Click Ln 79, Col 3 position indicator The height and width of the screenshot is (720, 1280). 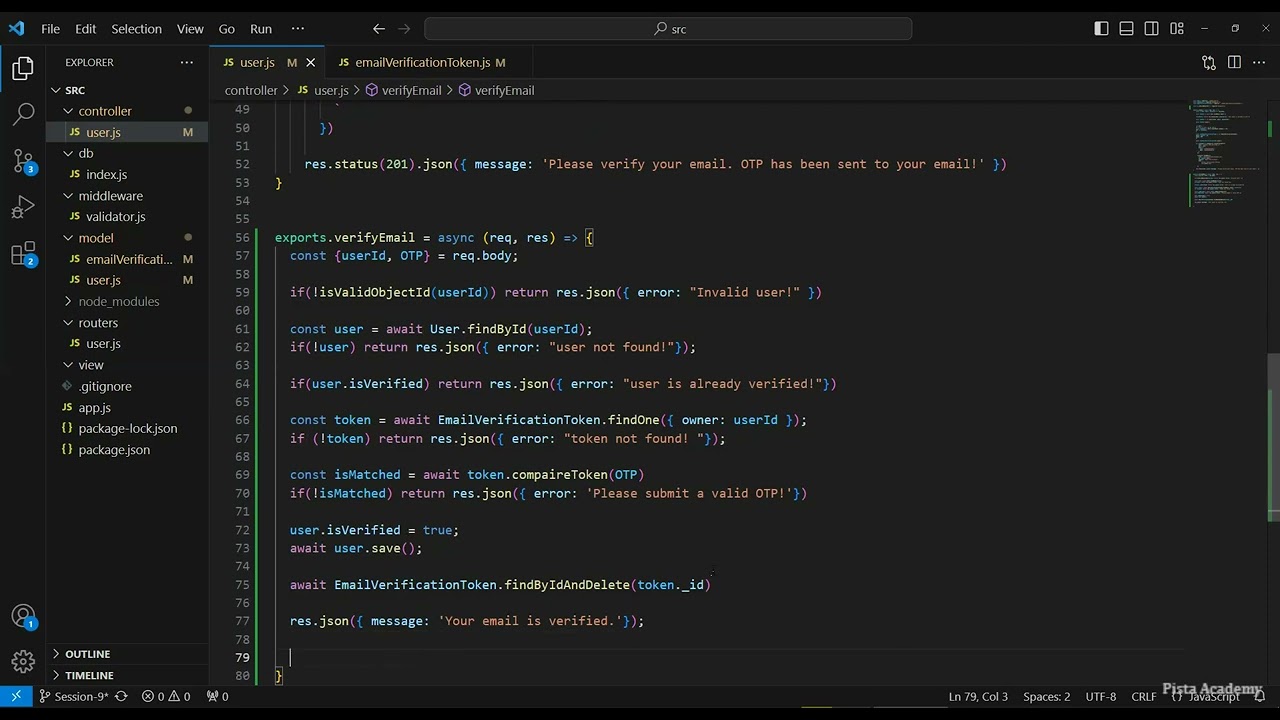(x=978, y=696)
